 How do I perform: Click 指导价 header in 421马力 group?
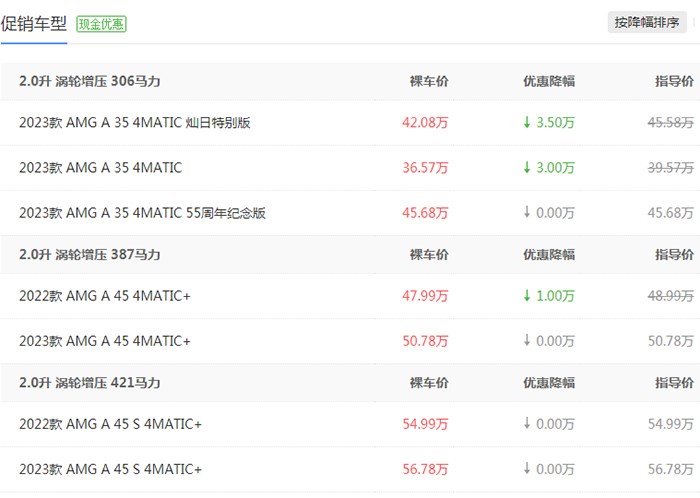click(x=674, y=382)
